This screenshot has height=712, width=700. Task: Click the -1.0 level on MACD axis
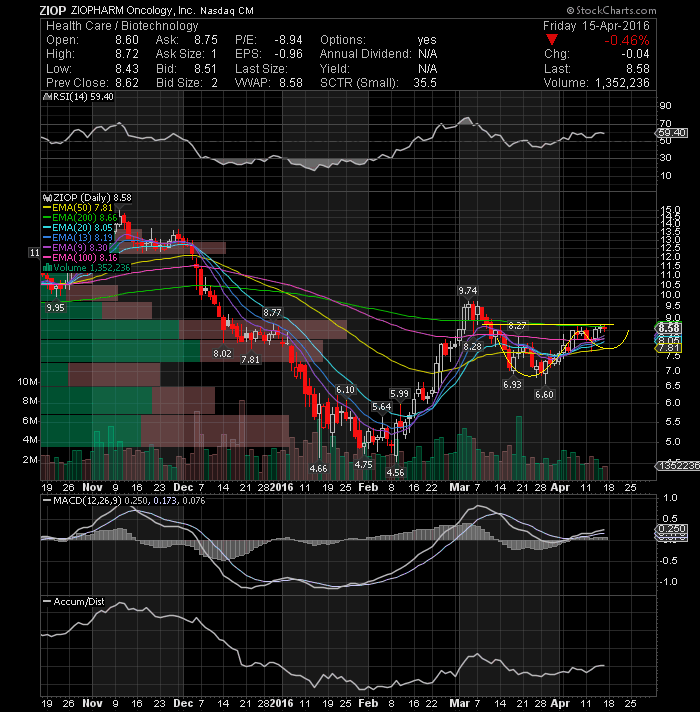click(x=669, y=582)
